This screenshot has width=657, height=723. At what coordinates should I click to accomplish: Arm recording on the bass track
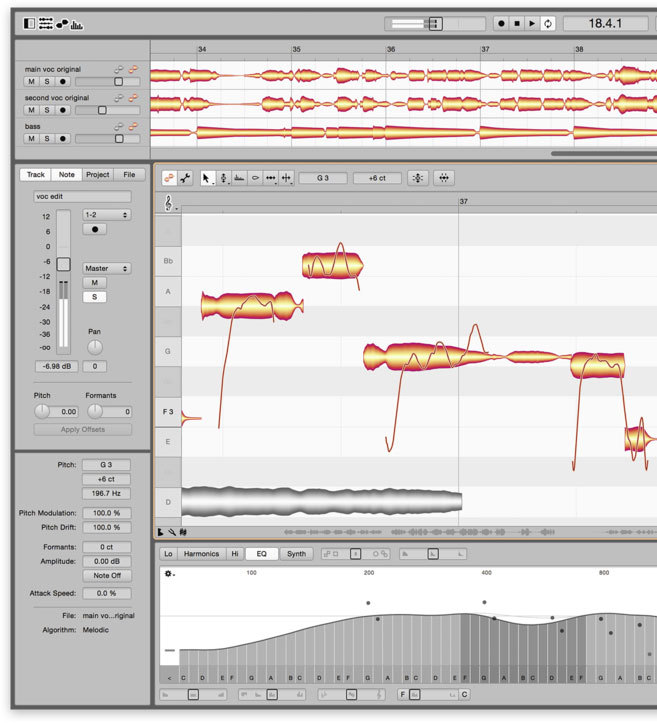tap(63, 139)
